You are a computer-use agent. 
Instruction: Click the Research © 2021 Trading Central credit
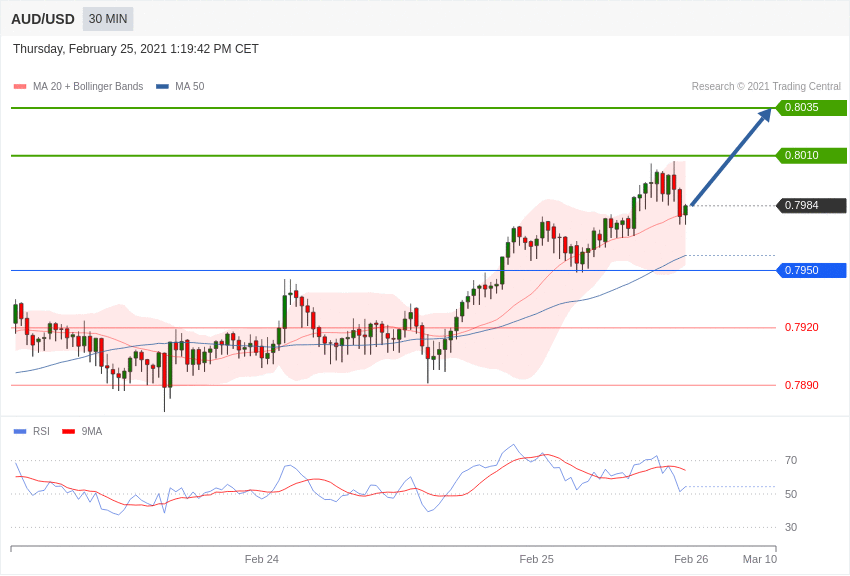[x=766, y=86]
